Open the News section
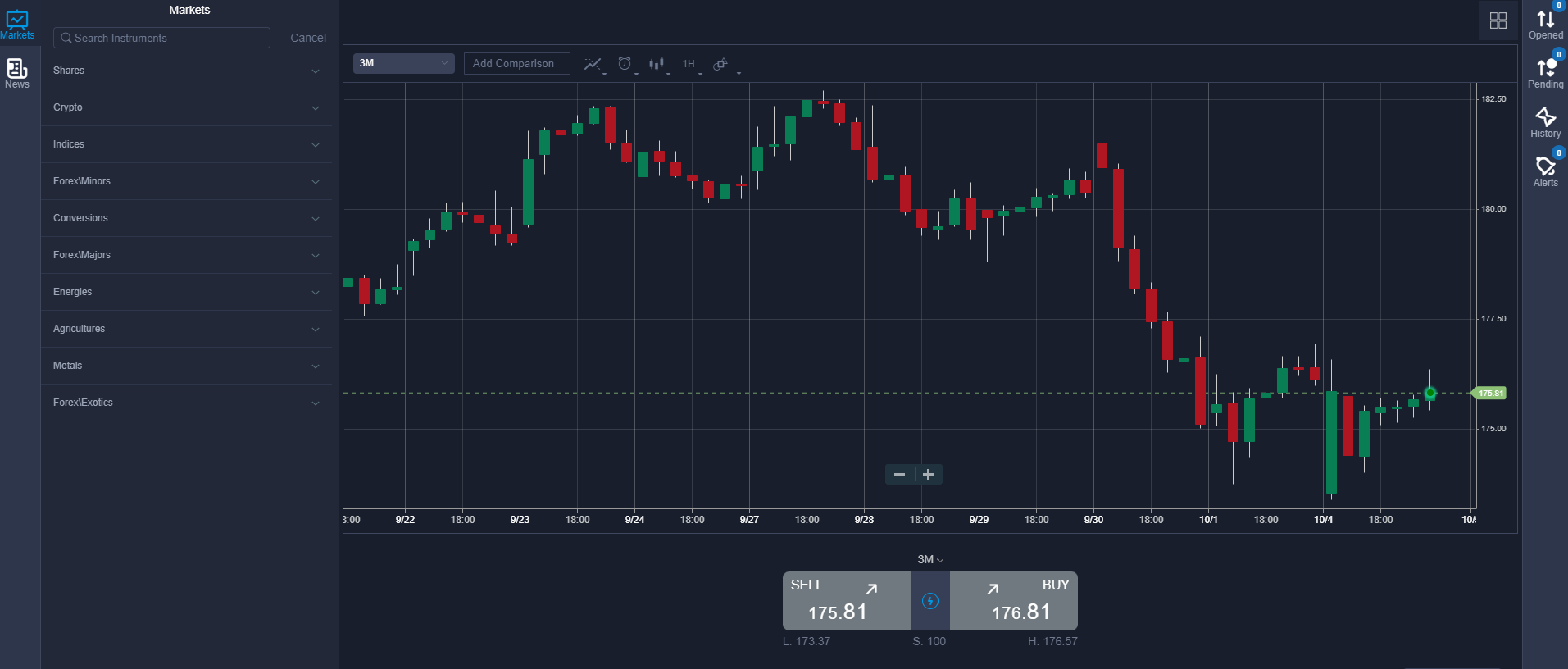This screenshot has width=1568, height=669. pyautogui.click(x=17, y=73)
